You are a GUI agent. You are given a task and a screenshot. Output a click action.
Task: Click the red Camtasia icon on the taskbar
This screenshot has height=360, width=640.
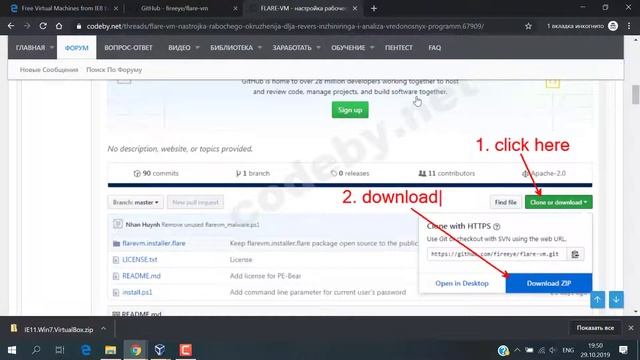click(185, 350)
